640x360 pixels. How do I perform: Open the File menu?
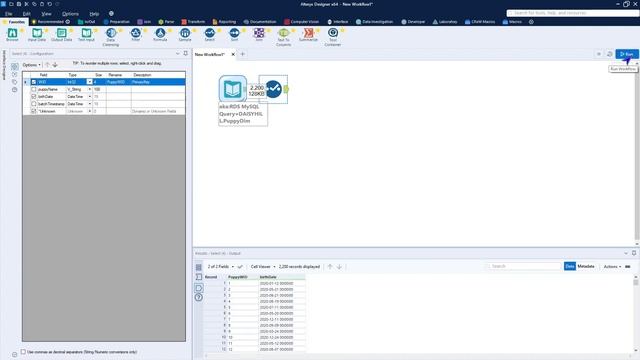pyautogui.click(x=8, y=13)
